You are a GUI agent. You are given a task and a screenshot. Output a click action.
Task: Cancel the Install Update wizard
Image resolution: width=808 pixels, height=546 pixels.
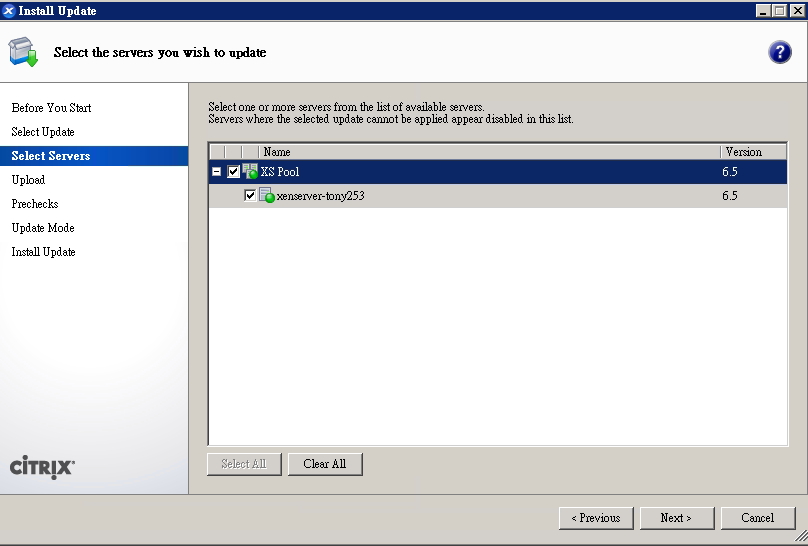[x=758, y=518]
